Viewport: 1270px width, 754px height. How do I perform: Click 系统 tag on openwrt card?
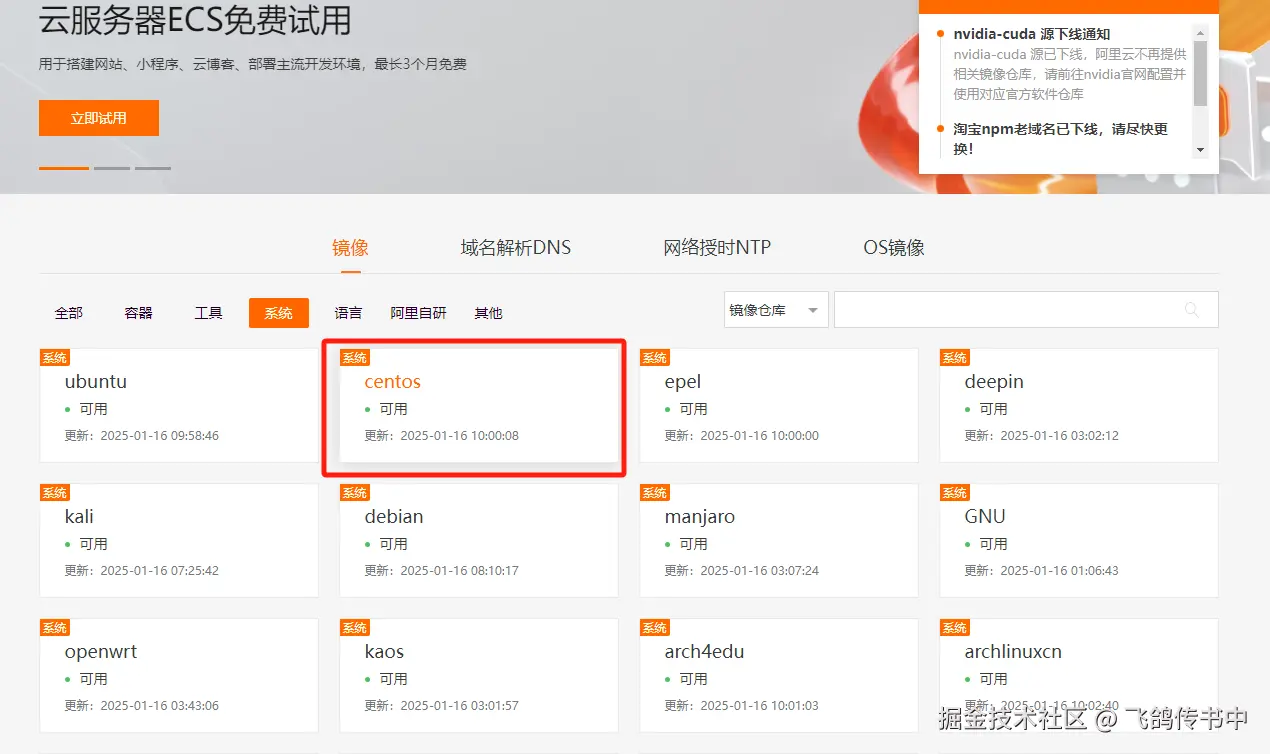55,628
